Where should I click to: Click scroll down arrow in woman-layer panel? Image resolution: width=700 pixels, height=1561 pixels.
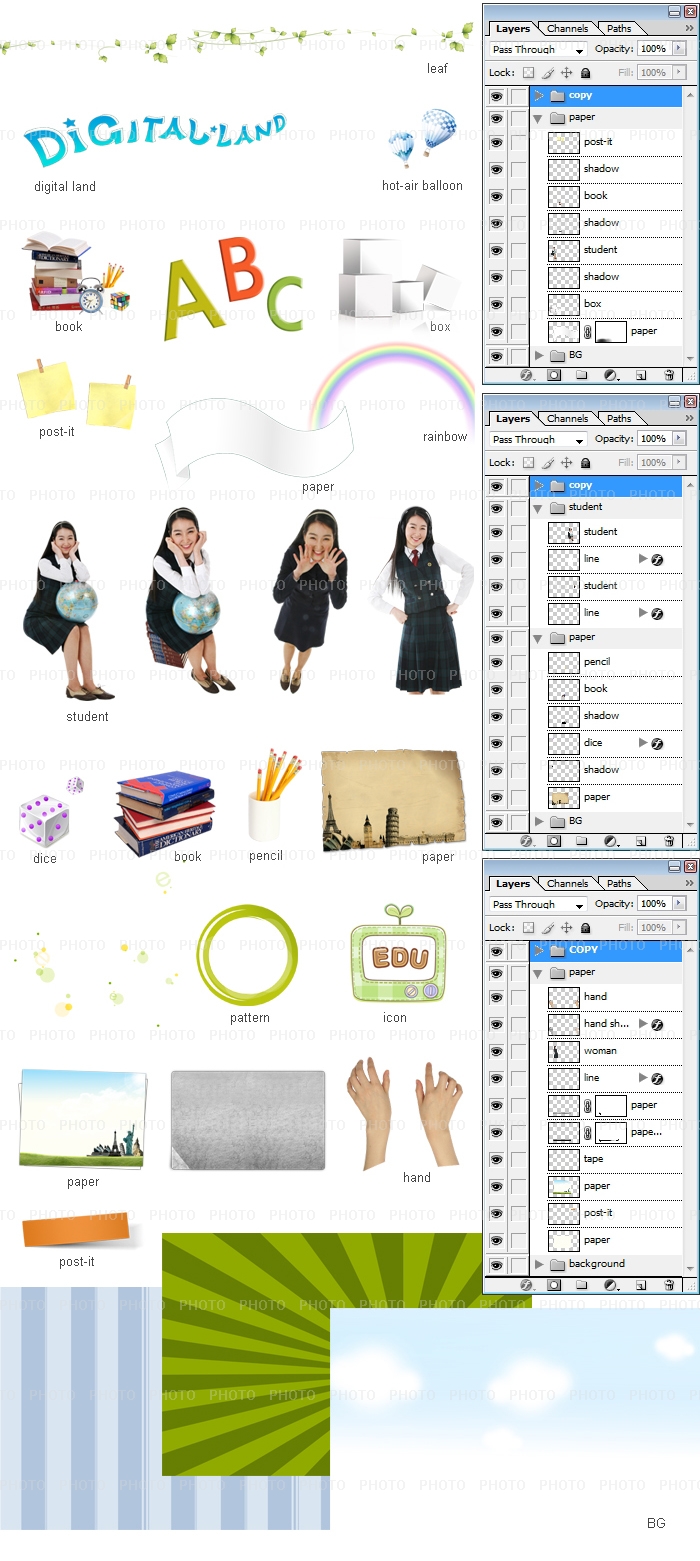click(690, 1269)
